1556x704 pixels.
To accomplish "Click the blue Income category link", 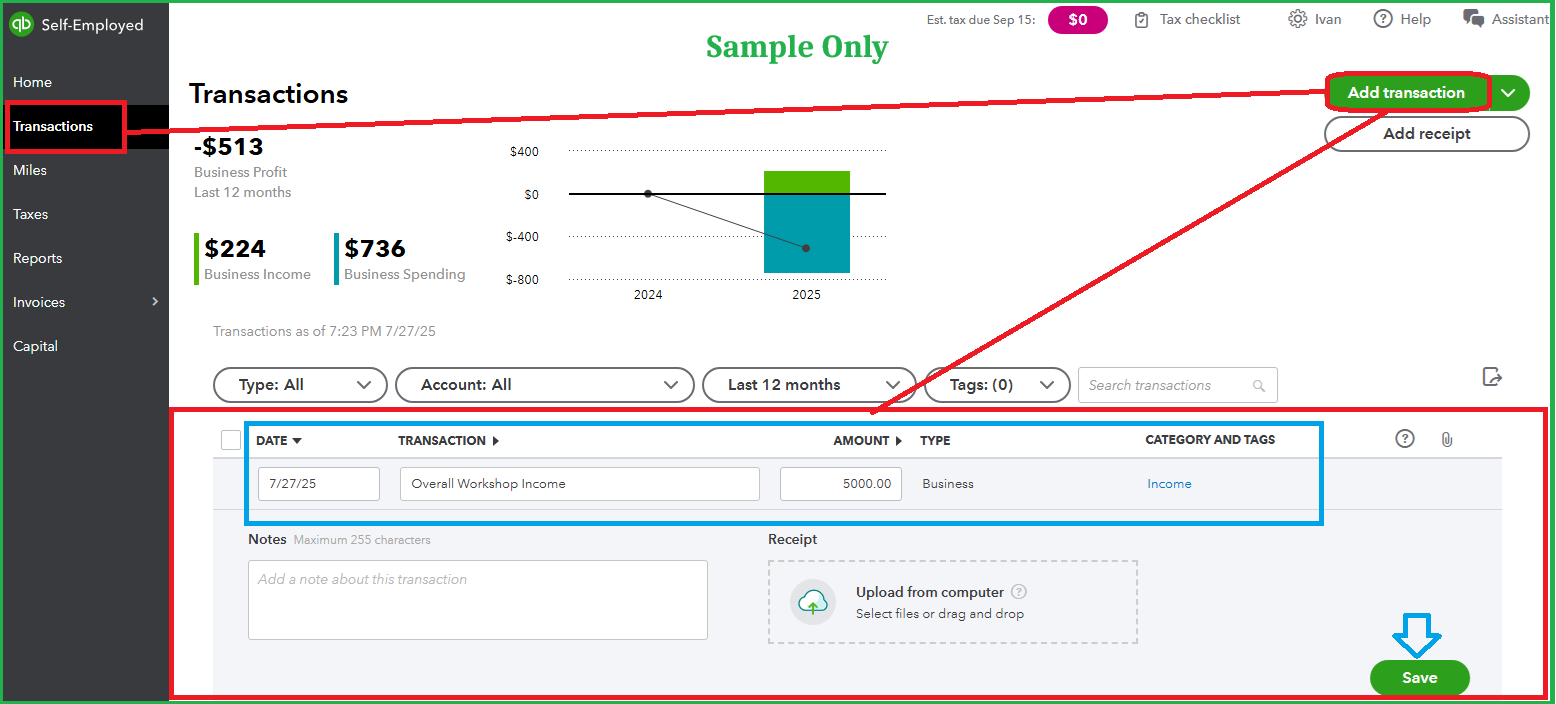I will tap(1169, 484).
